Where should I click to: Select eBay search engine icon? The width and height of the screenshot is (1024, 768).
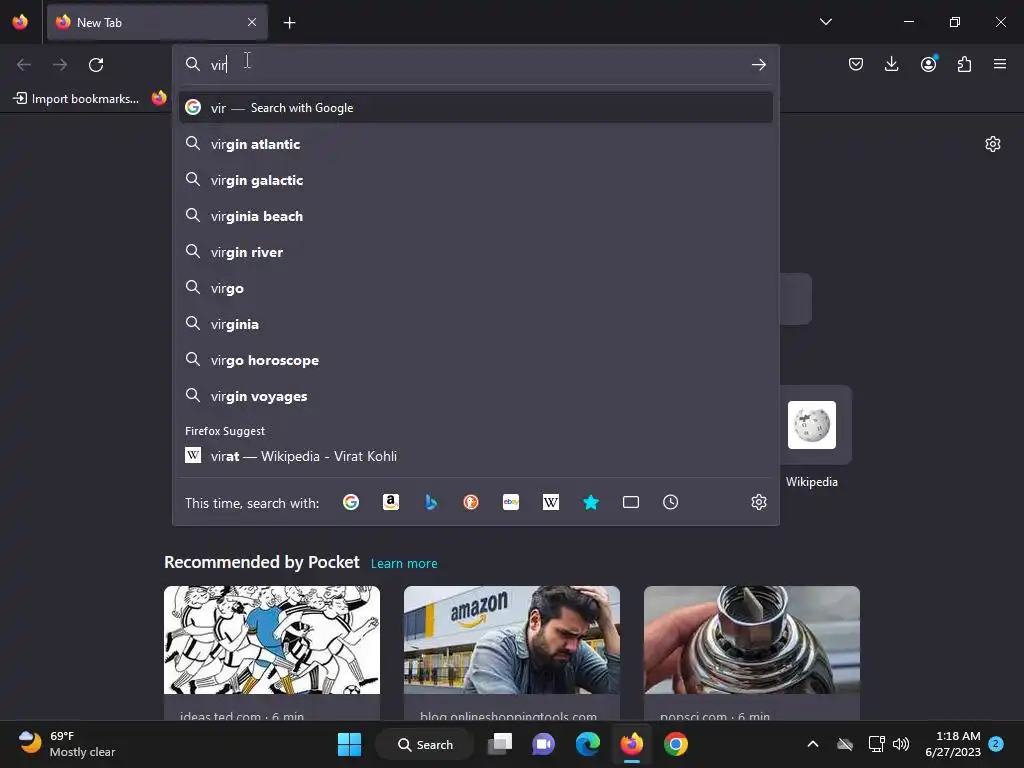pyautogui.click(x=511, y=502)
